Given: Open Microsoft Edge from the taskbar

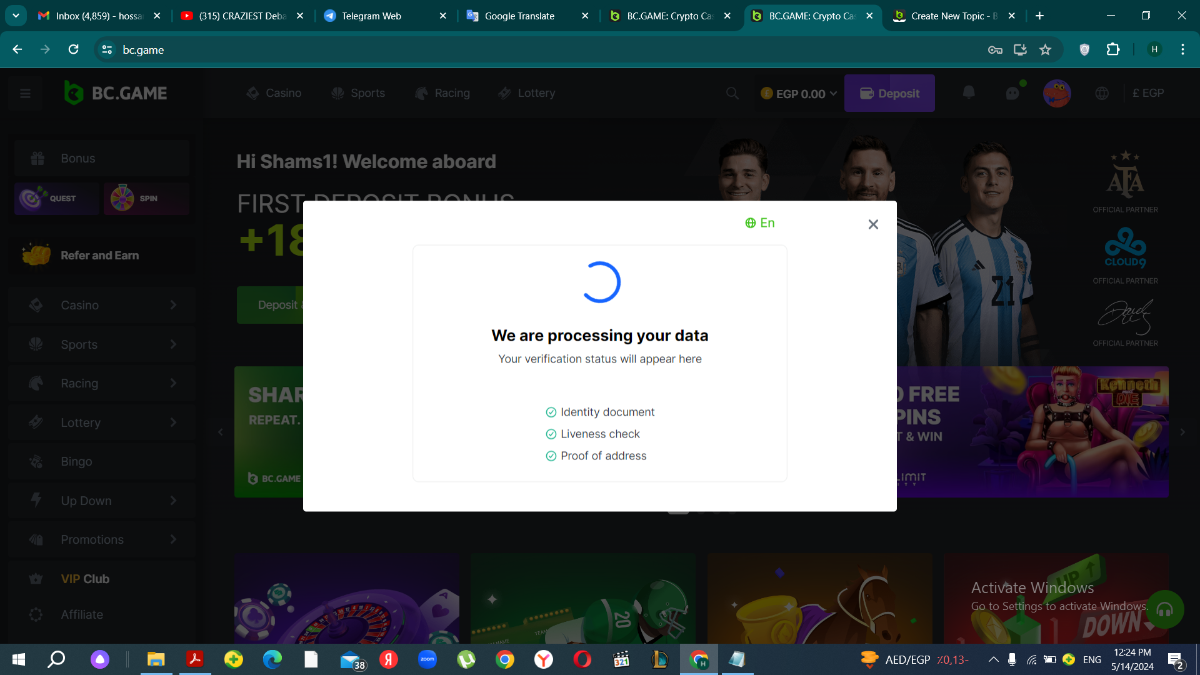Looking at the screenshot, I should [x=272, y=659].
